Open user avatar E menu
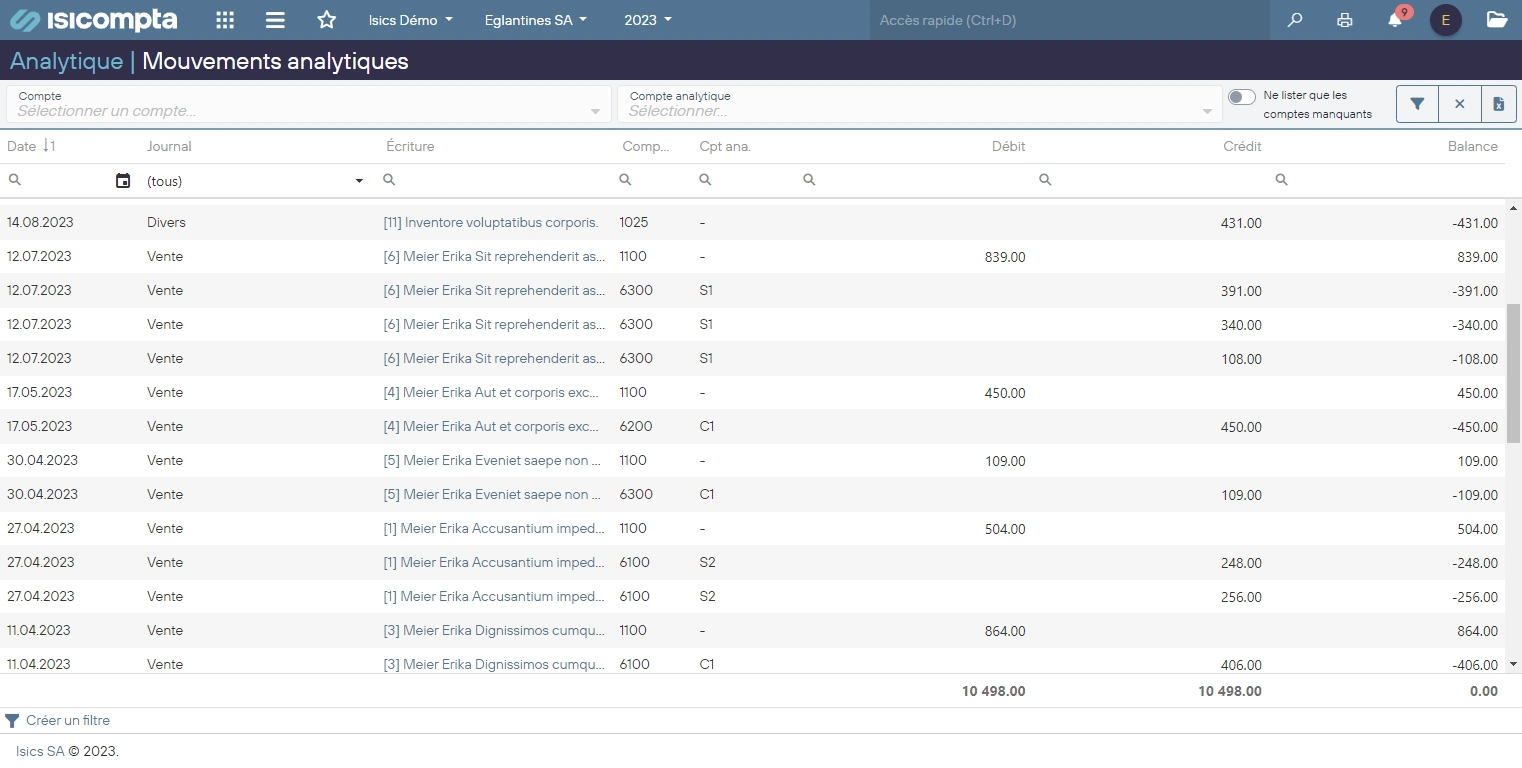The width and height of the screenshot is (1522, 768). [x=1446, y=20]
